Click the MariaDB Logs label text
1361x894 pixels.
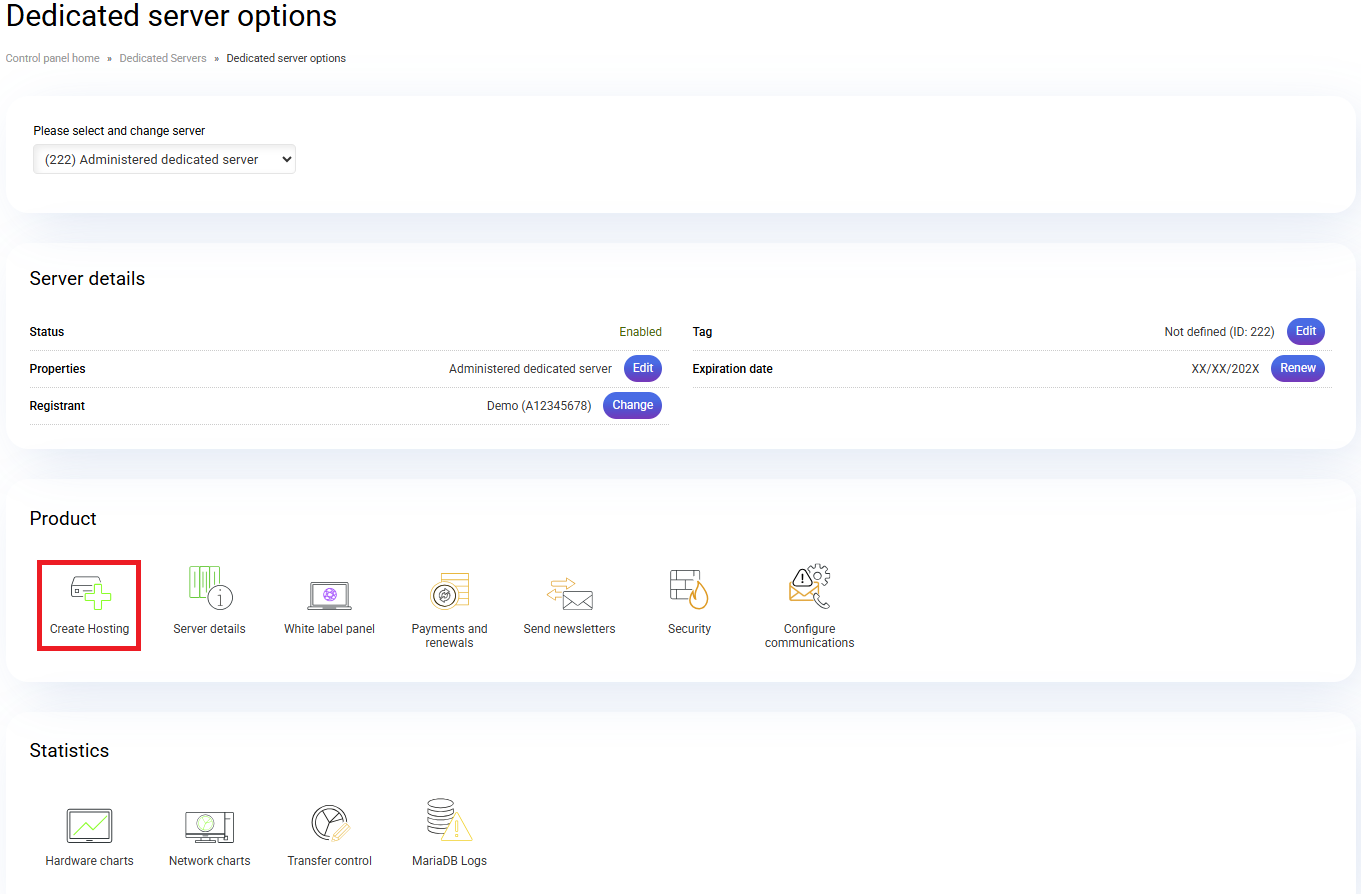coord(449,861)
